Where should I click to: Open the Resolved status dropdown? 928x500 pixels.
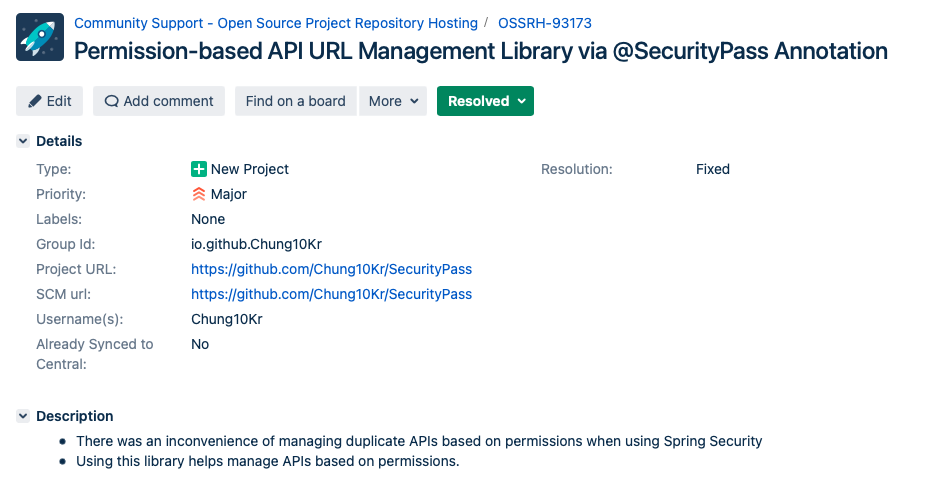pyautogui.click(x=485, y=101)
